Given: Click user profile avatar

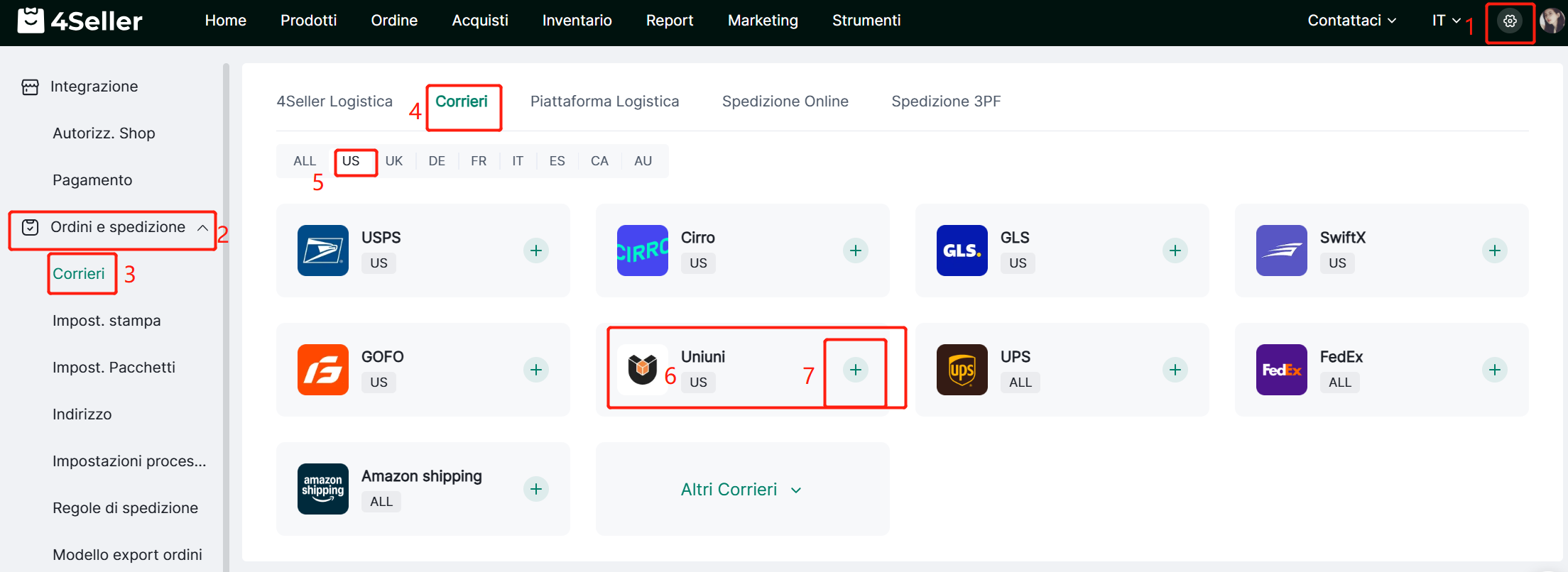Looking at the screenshot, I should (x=1552, y=21).
